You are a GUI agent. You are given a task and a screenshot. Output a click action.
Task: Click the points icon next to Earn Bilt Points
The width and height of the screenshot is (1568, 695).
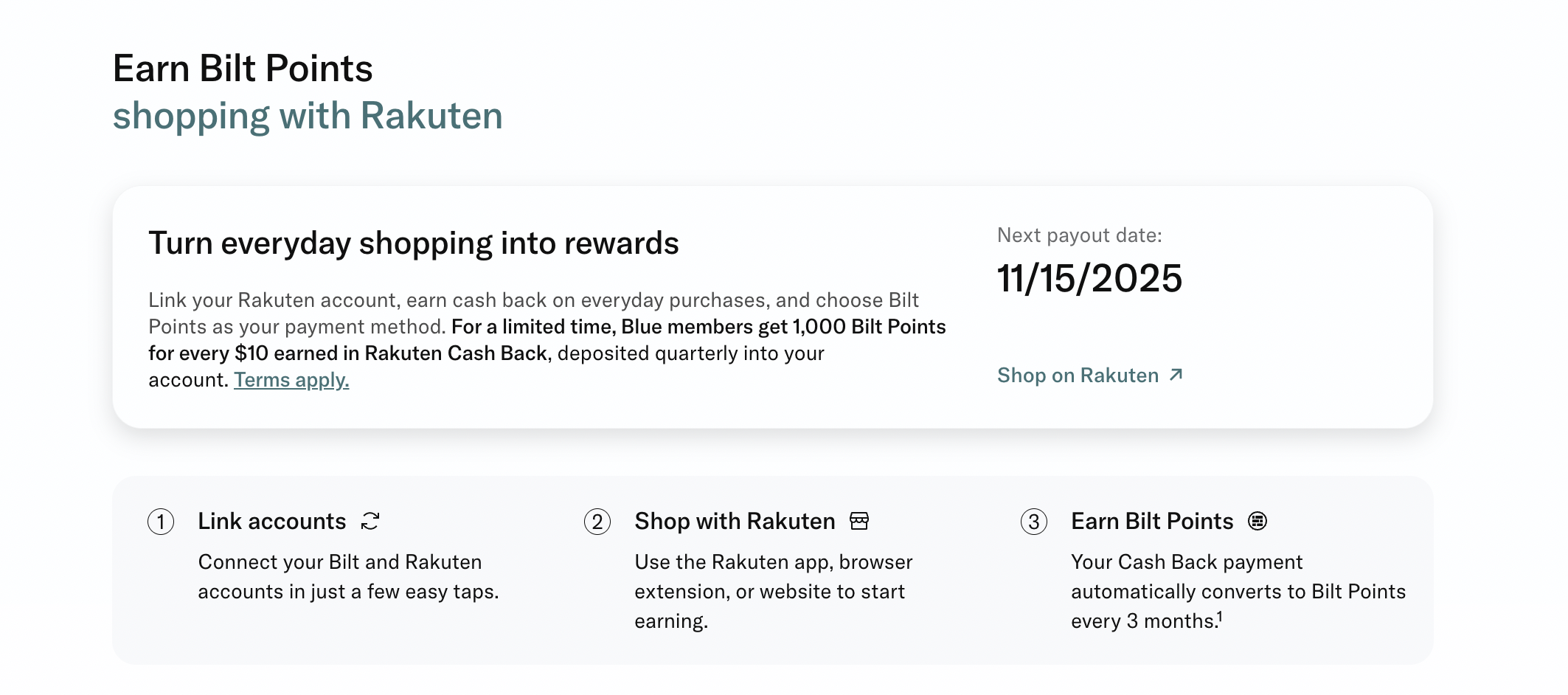[1256, 521]
